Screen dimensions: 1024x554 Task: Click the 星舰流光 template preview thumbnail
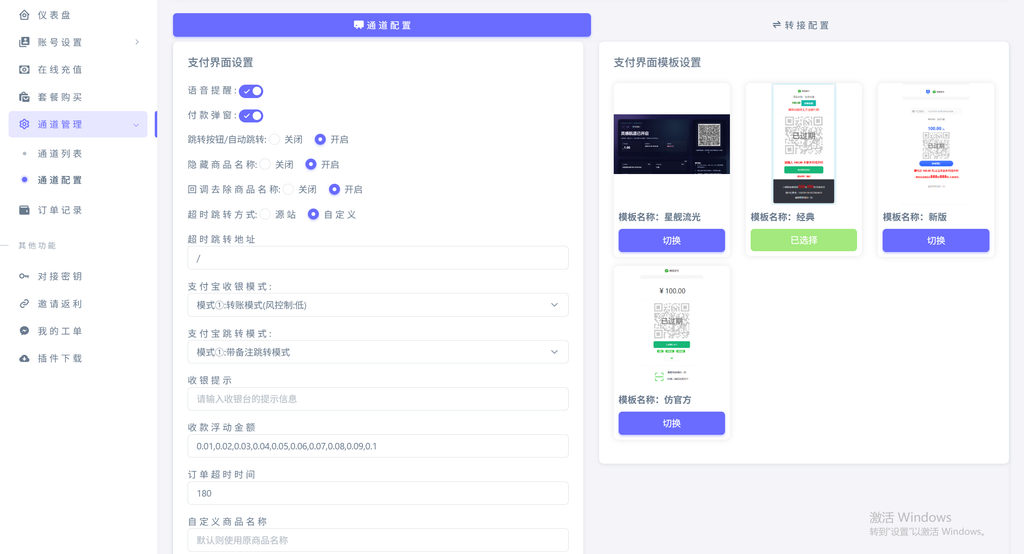click(x=671, y=144)
